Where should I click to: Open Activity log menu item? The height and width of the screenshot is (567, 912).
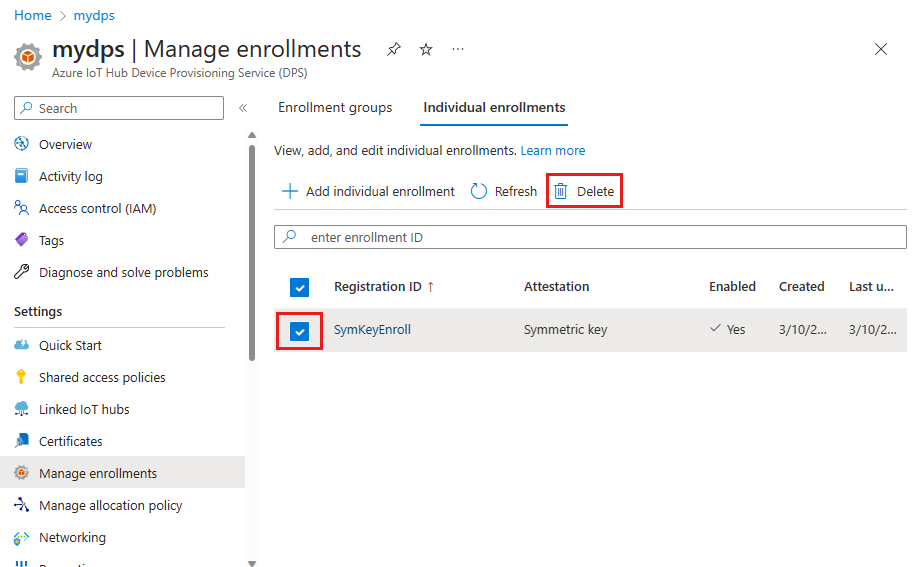[x=70, y=176]
